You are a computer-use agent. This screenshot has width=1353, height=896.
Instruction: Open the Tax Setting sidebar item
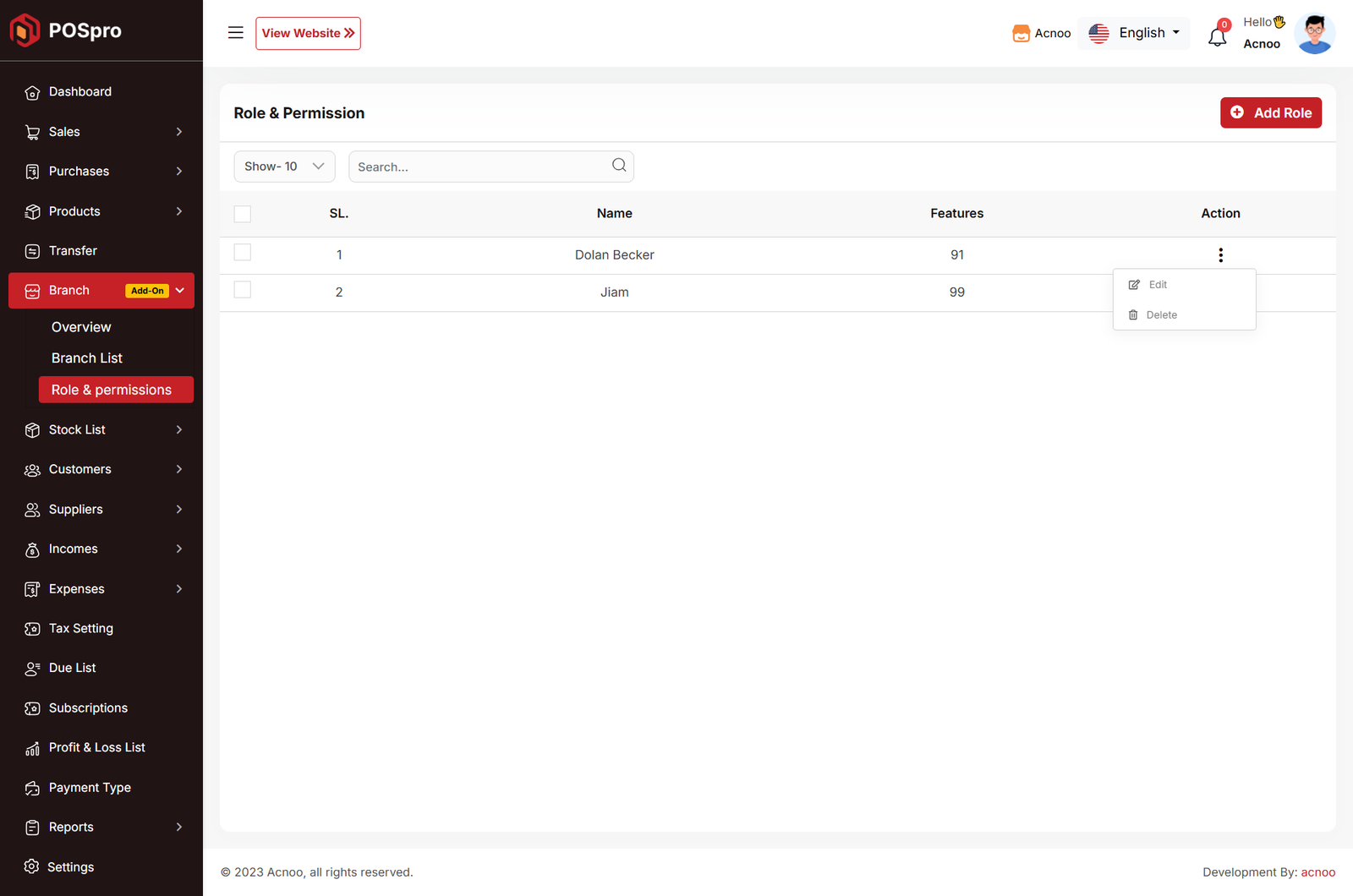(81, 629)
